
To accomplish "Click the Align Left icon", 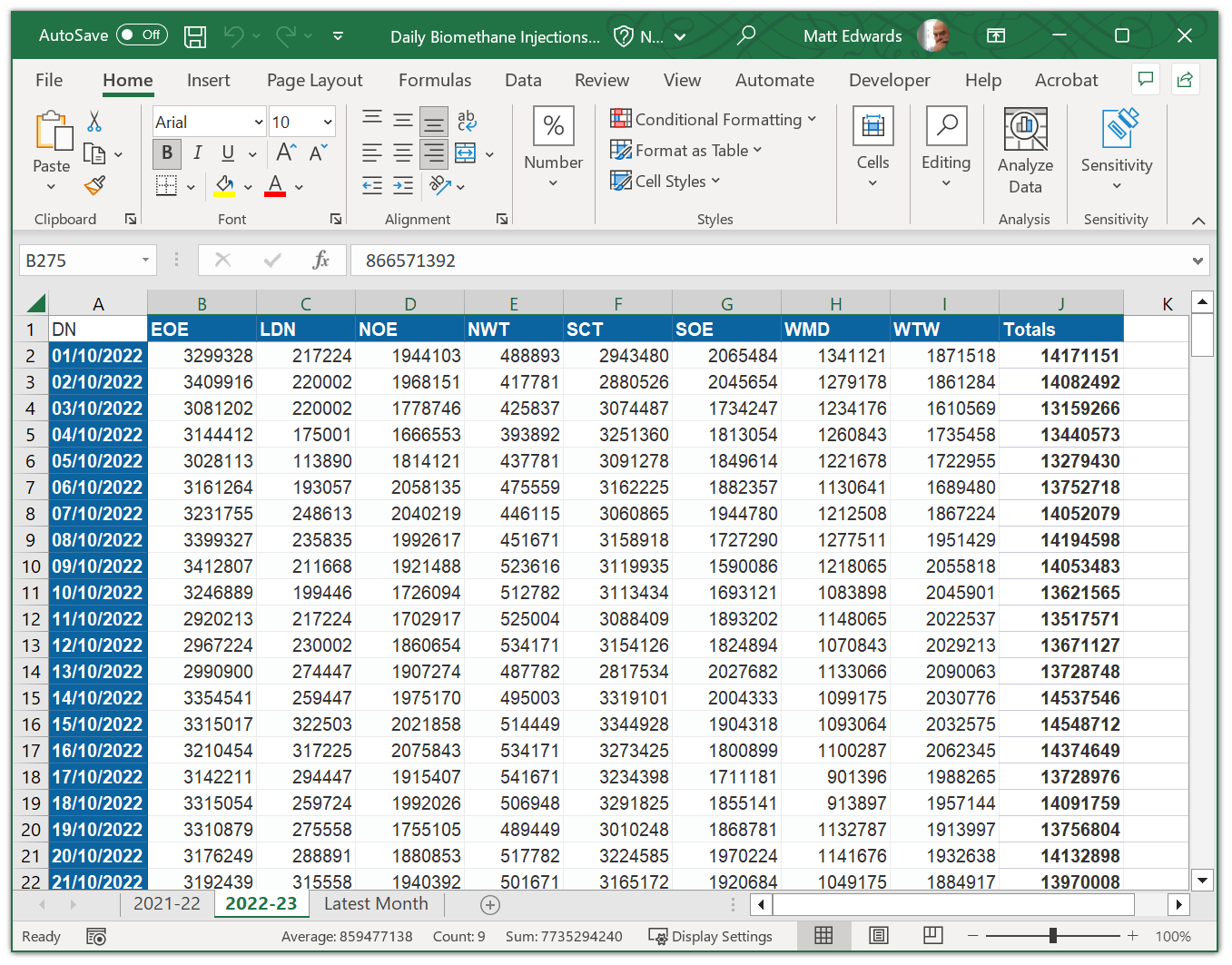I will [x=372, y=153].
